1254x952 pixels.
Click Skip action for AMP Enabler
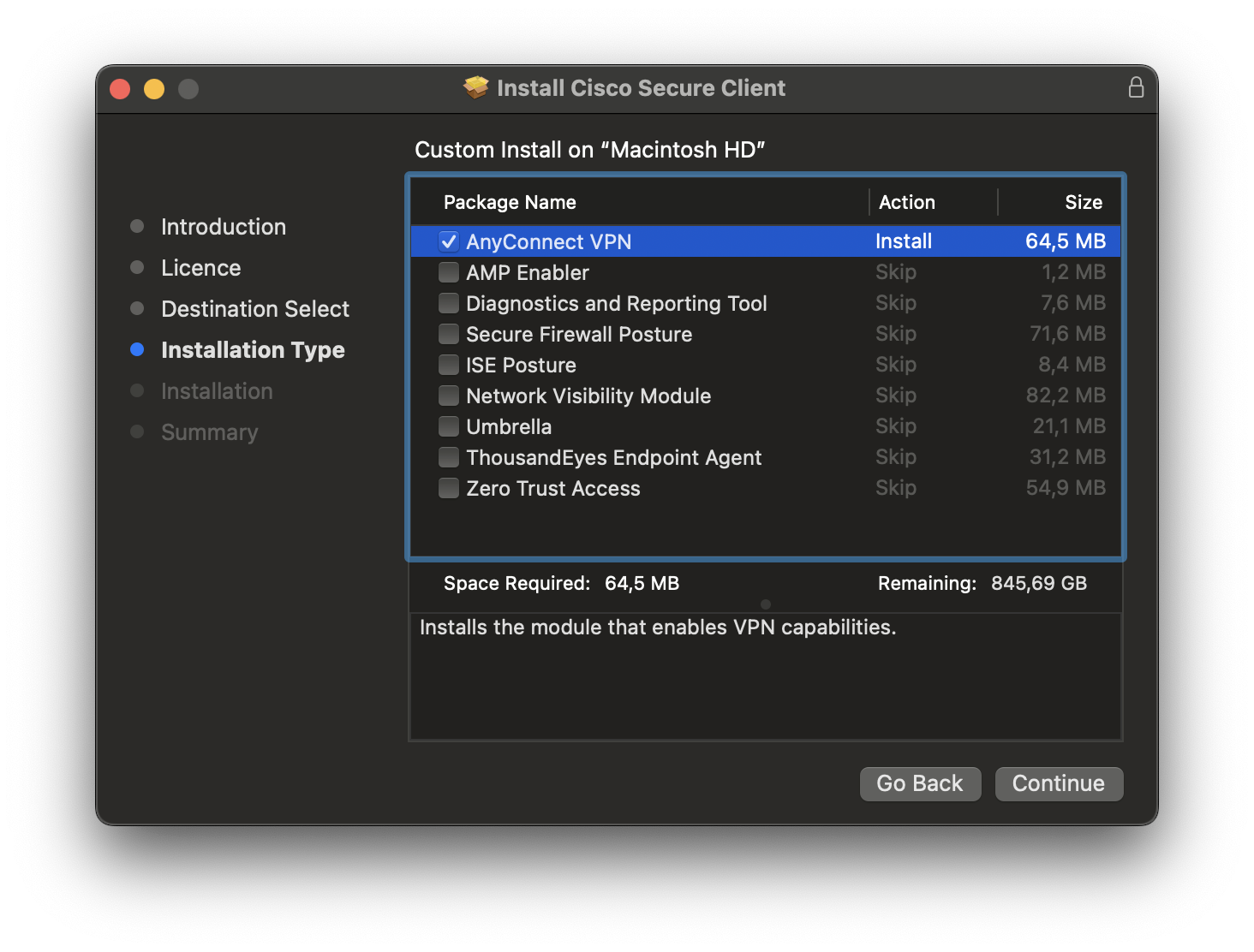pos(896,272)
